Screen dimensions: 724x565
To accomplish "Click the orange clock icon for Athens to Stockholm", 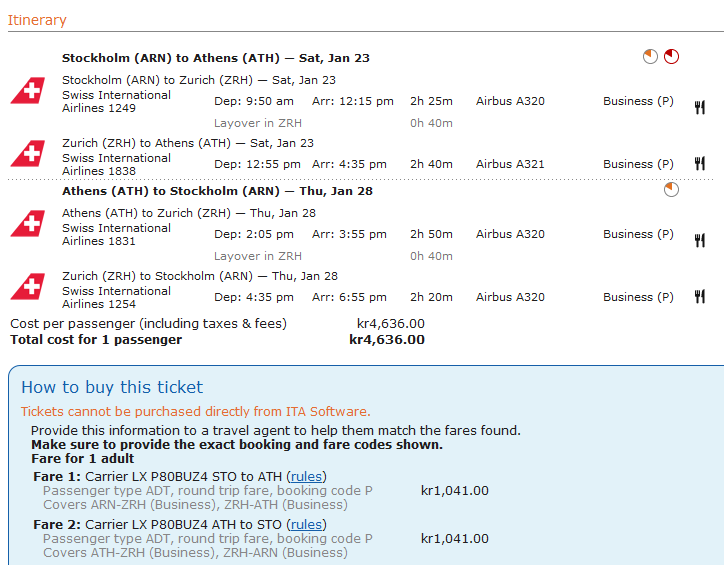I will tap(671, 189).
